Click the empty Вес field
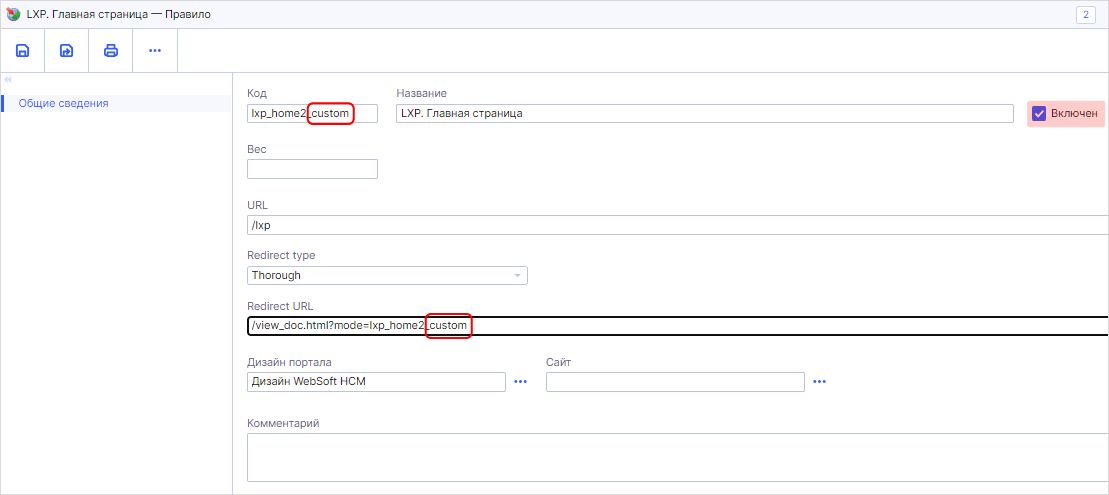 point(313,169)
